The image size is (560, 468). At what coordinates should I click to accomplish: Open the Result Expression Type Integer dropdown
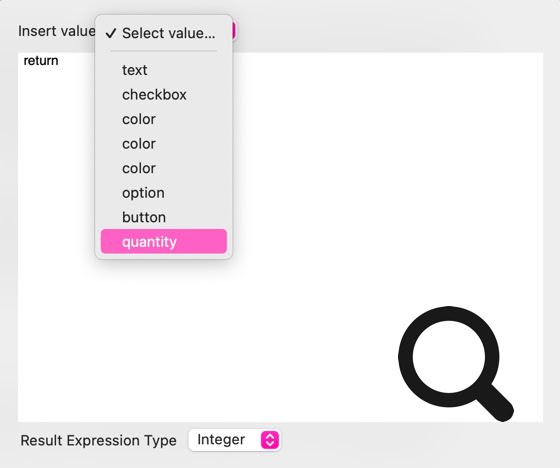(x=234, y=440)
